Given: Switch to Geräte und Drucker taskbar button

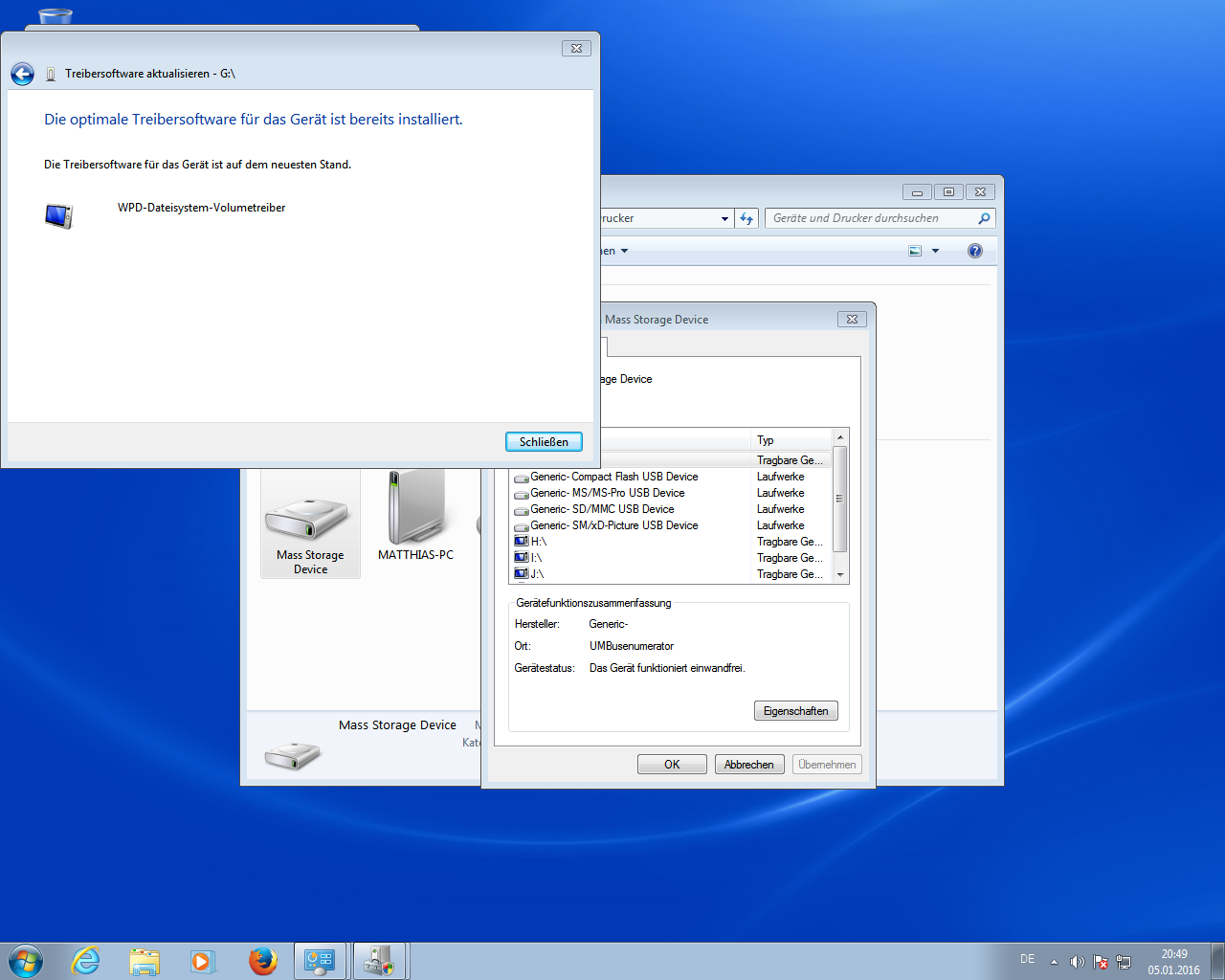Looking at the screenshot, I should click(320, 961).
